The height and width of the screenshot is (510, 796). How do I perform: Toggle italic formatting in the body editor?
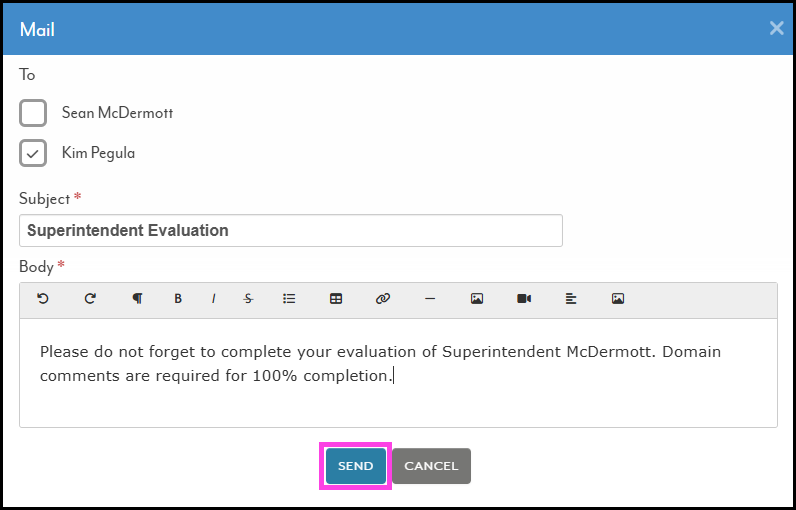[x=213, y=298]
